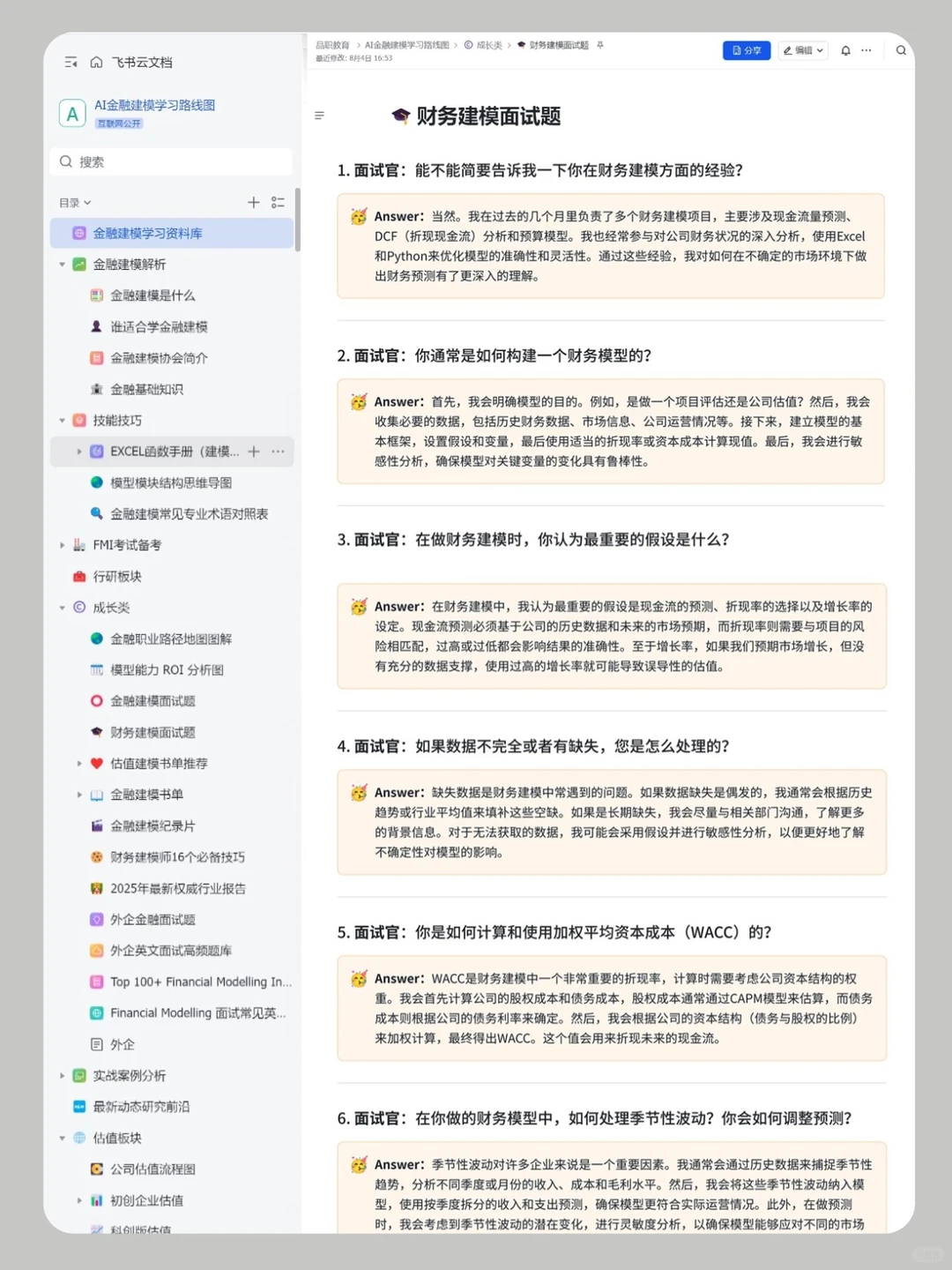Image resolution: width=952 pixels, height=1270 pixels.
Task: Collapse the 成长类 category
Action: coord(62,608)
